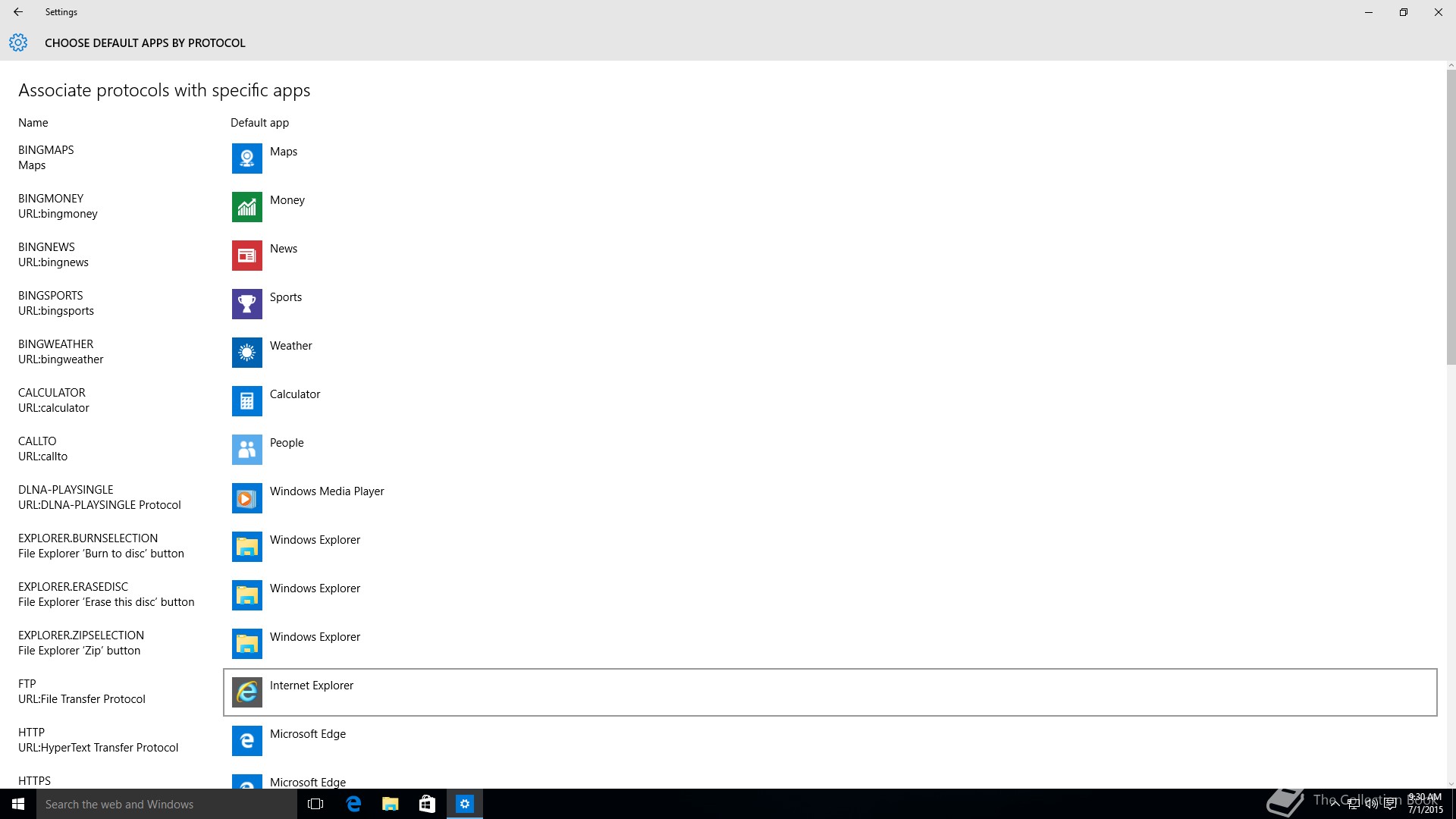Viewport: 1456px width, 819px height.
Task: Click the Sports trophy icon for BINGSPORTS
Action: pos(246,304)
